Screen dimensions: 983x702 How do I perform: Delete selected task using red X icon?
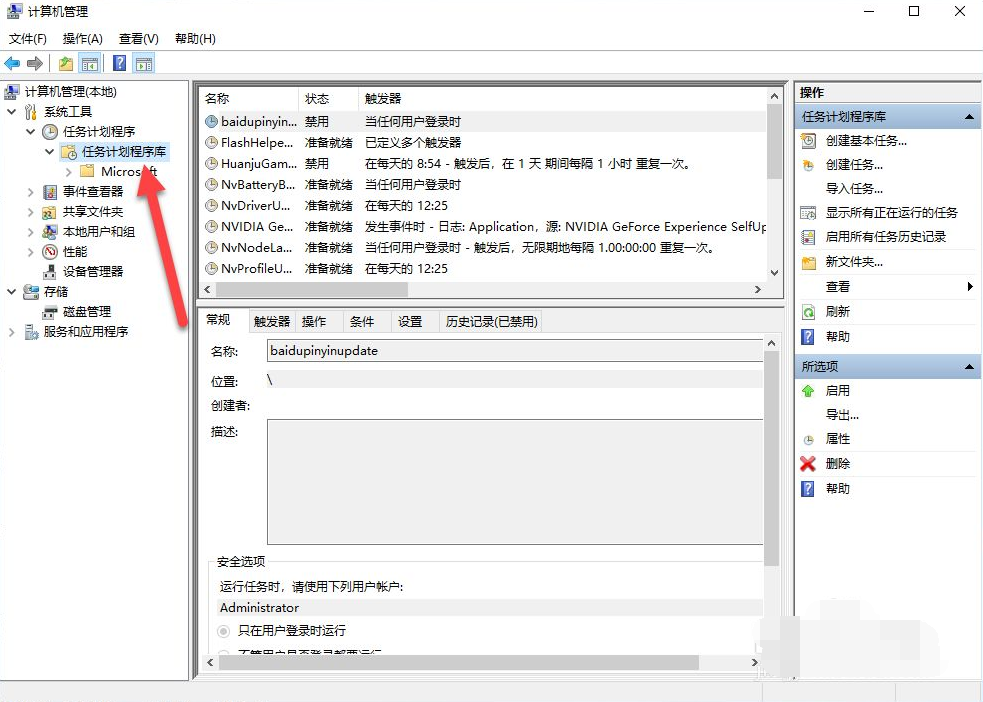tap(808, 463)
